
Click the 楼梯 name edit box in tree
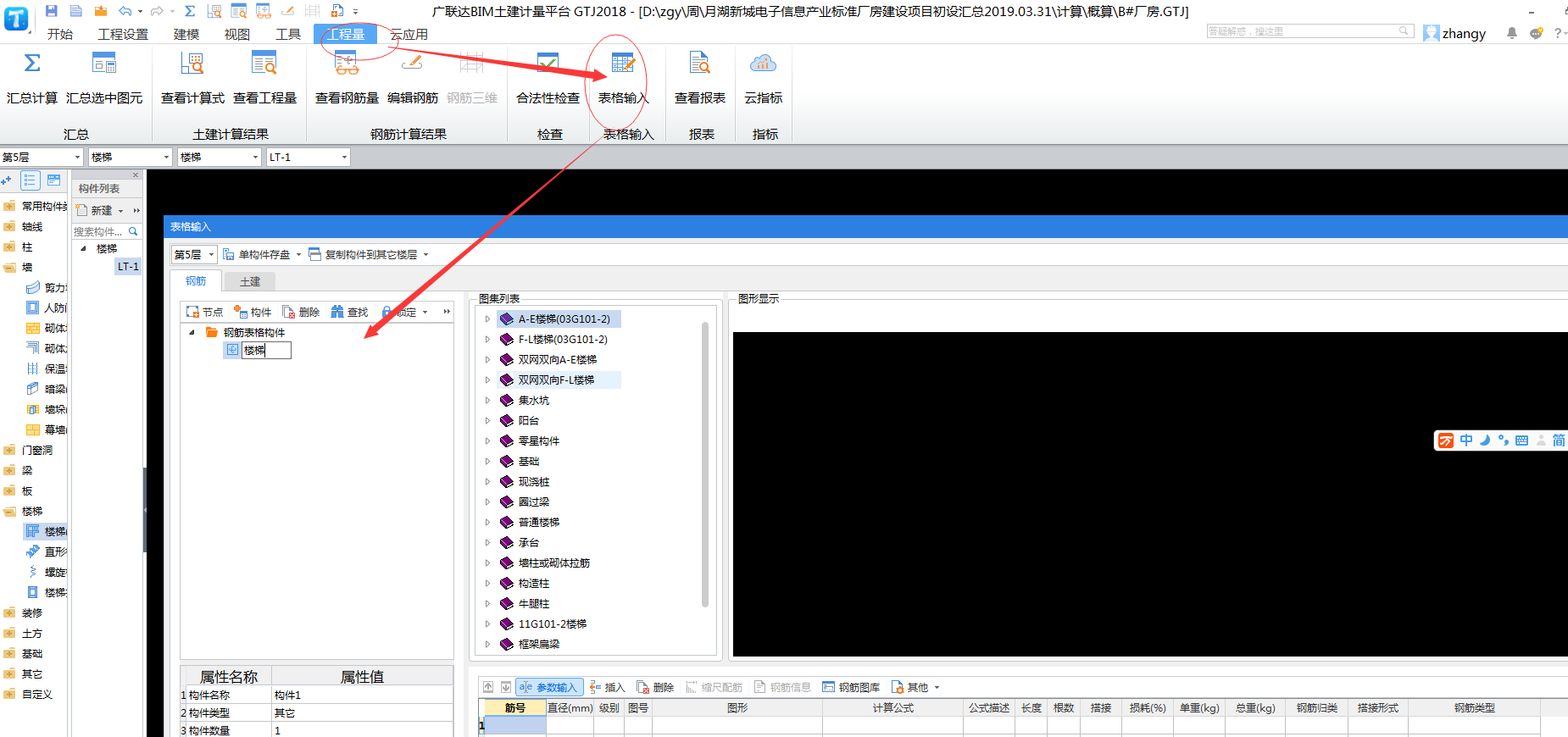[266, 350]
